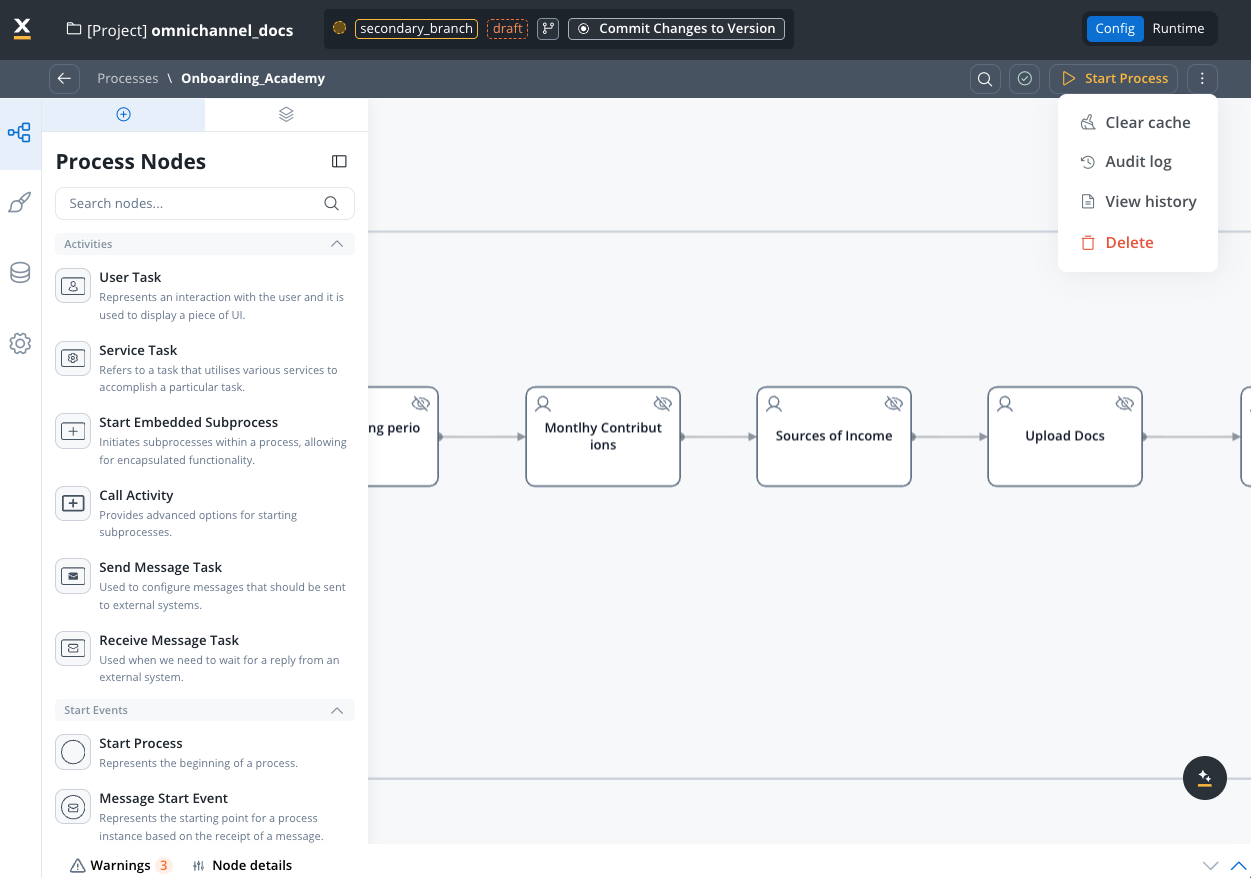Toggle visibility on Sources of Income node
This screenshot has height=878, width=1251.
pos(893,404)
